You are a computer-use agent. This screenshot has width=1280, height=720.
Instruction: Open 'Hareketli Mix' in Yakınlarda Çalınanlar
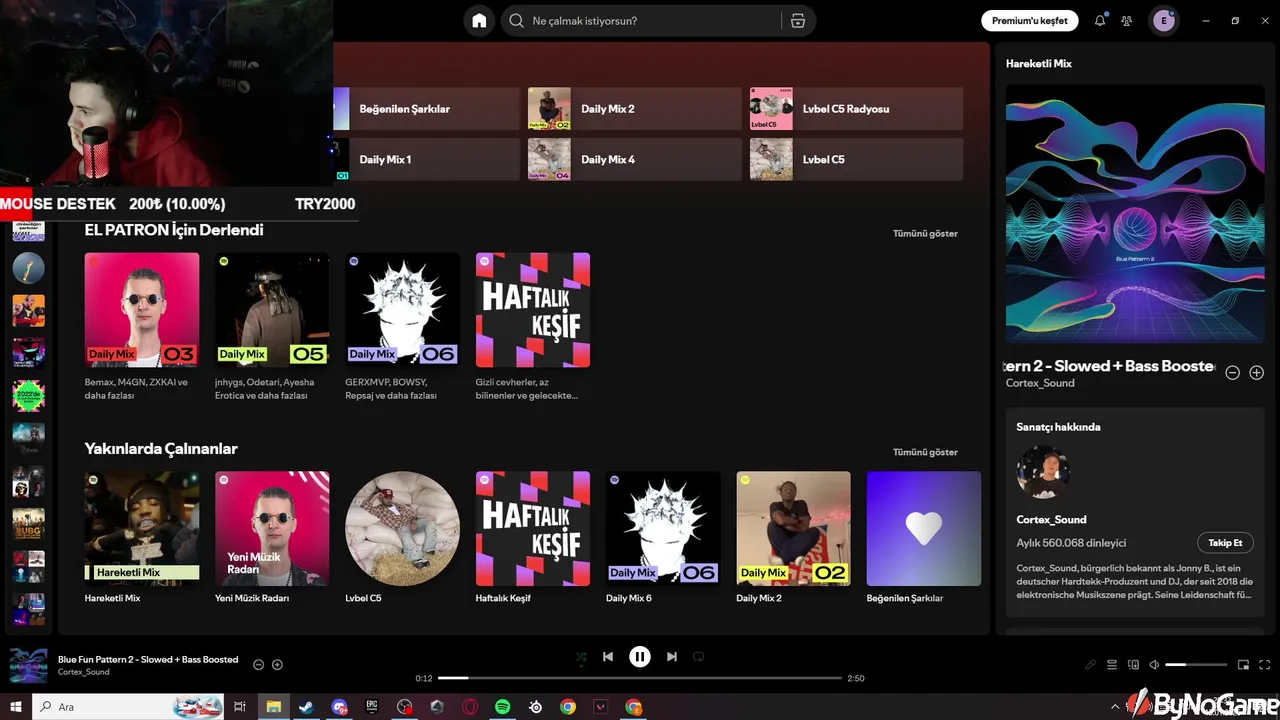142,540
